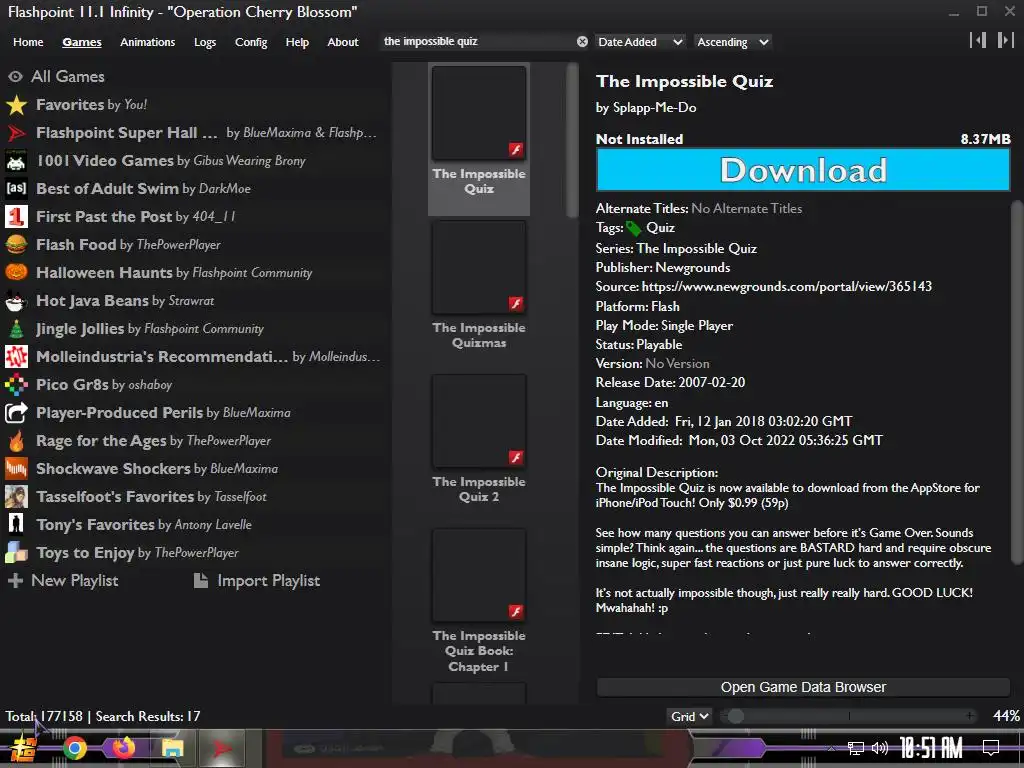Viewport: 1024px width, 768px height.
Task: Click the New Playlist plus icon
Action: pyautogui.click(x=15, y=581)
